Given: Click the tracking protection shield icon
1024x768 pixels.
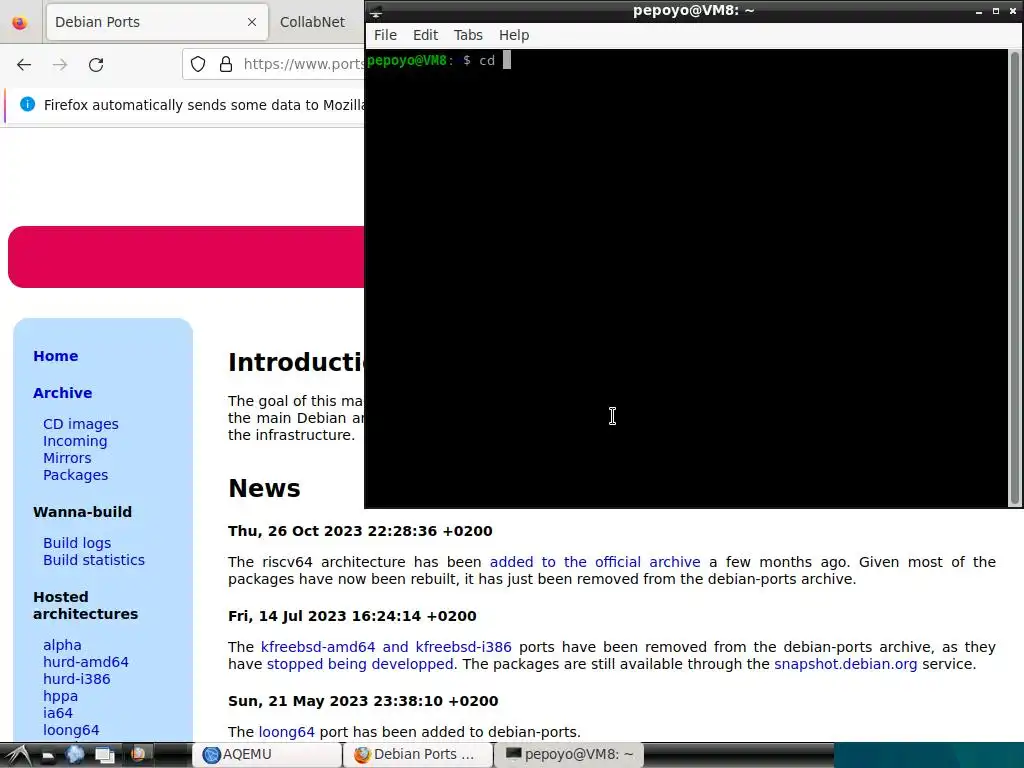Looking at the screenshot, I should pyautogui.click(x=198, y=64).
